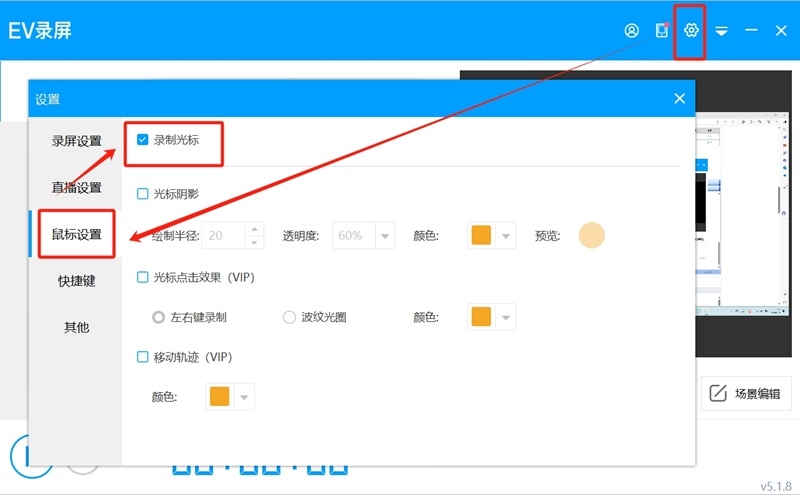Viewport: 800px width, 495px height.
Task: Enable the 移动轨迹 (VIP) checkbox
Action: pos(143,357)
